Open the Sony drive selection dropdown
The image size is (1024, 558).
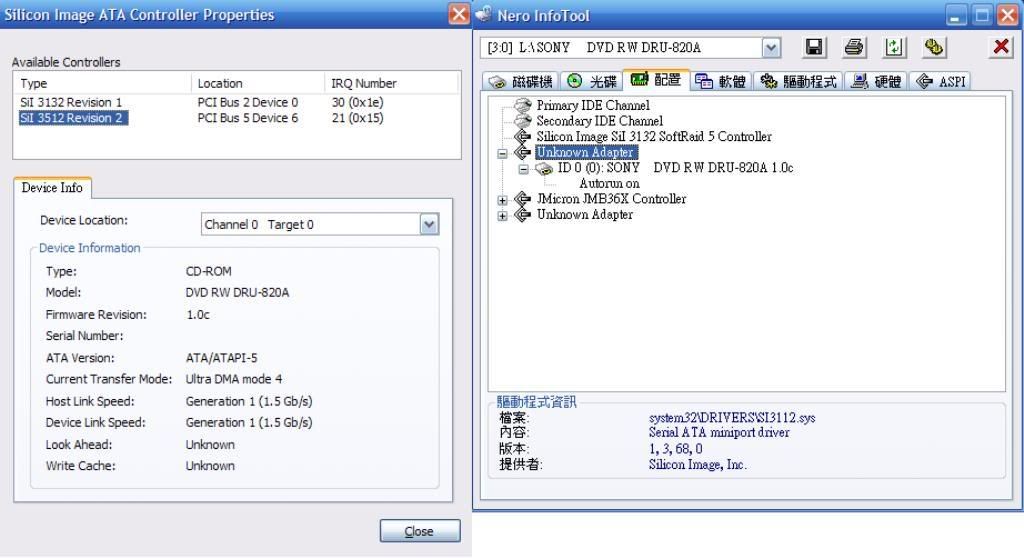(x=771, y=48)
